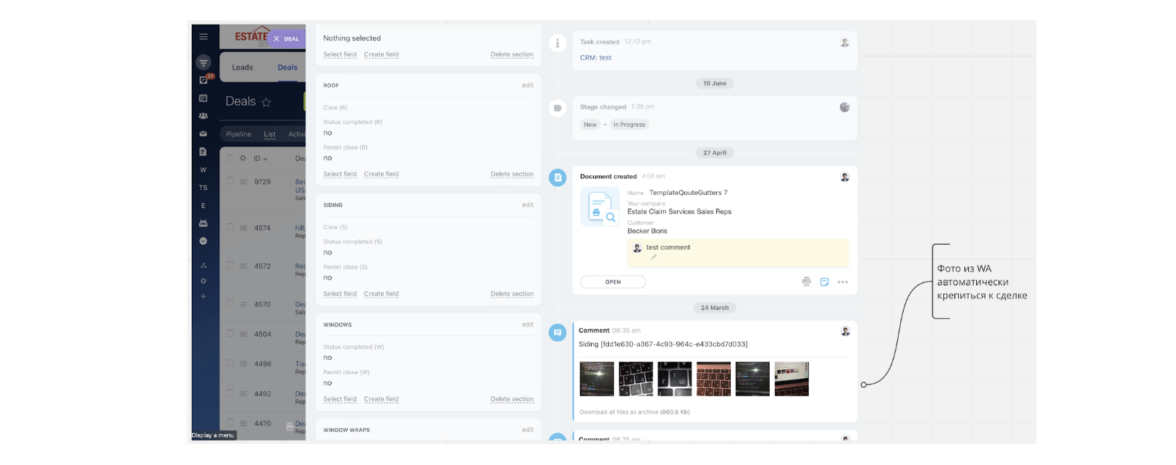Open row menu for deal 4574

[243, 228]
